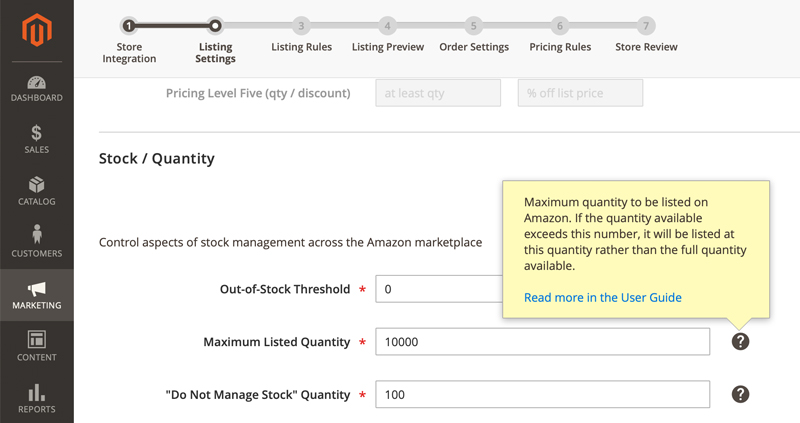This screenshot has height=423, width=800.
Task: Click the Maximum quantity tooltip text
Action: coord(635,234)
